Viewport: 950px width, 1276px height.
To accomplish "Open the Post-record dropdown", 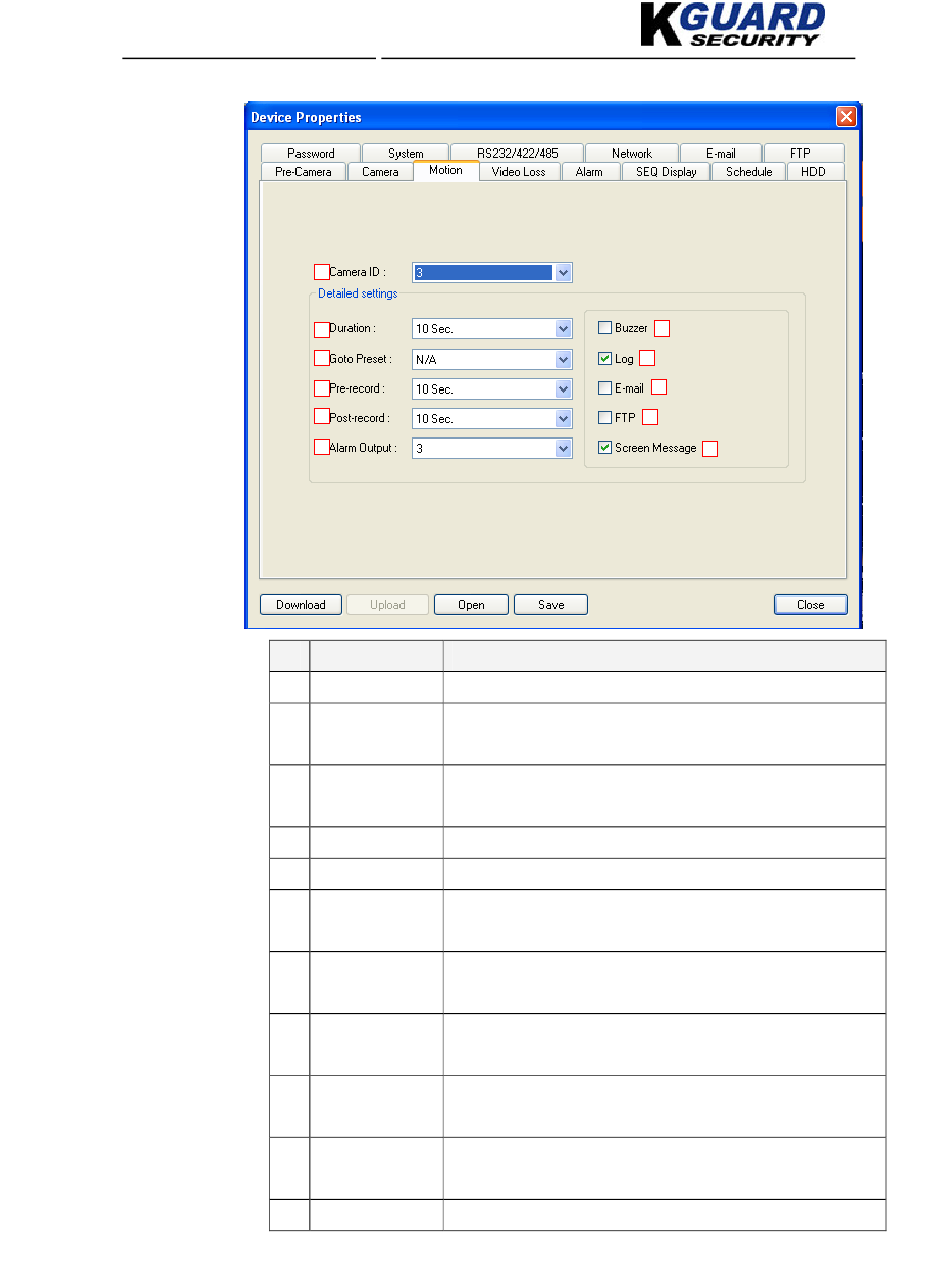I will coord(564,418).
